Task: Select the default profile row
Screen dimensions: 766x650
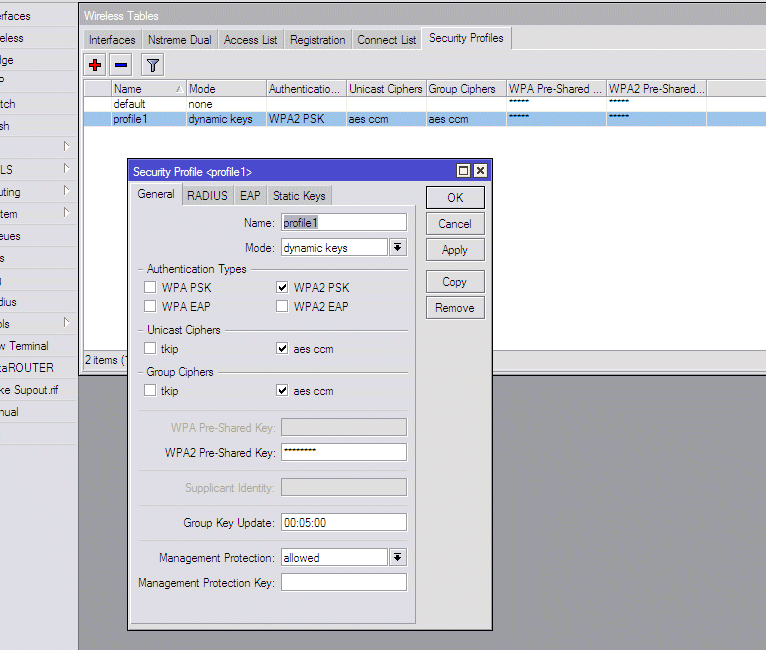Action: 425,104
